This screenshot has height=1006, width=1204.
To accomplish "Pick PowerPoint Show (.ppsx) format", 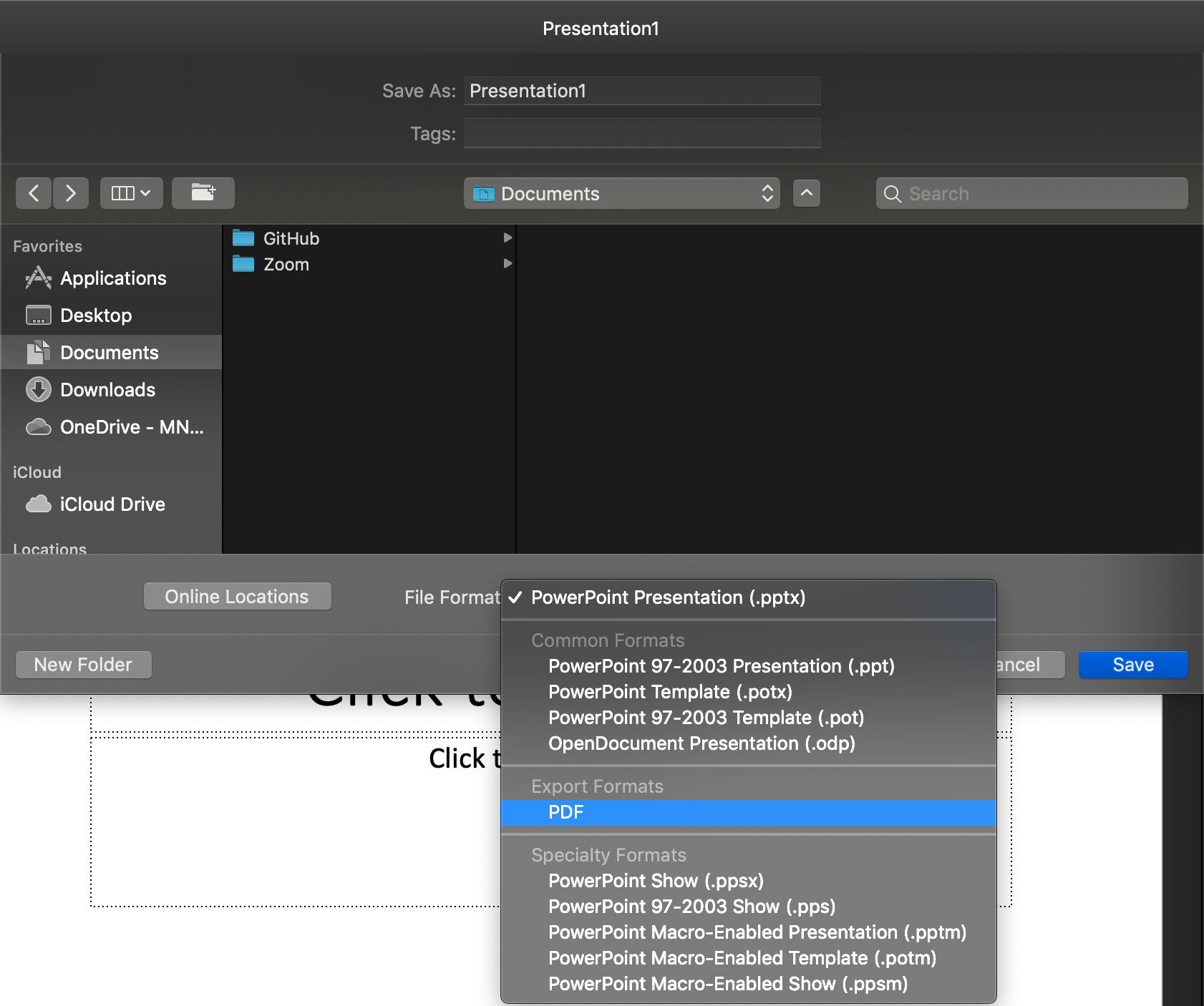I will tap(655, 881).
